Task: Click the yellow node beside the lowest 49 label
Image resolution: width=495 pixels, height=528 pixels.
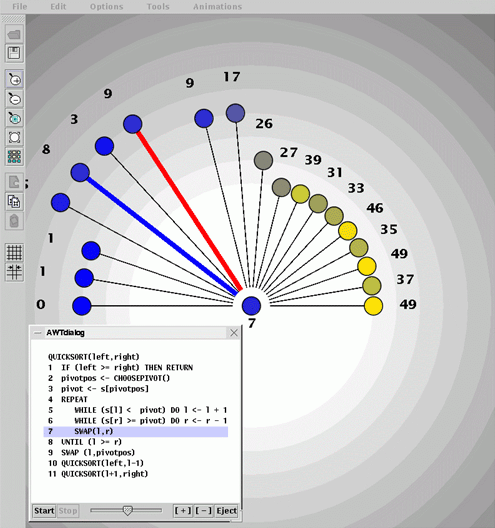Action: (x=373, y=306)
